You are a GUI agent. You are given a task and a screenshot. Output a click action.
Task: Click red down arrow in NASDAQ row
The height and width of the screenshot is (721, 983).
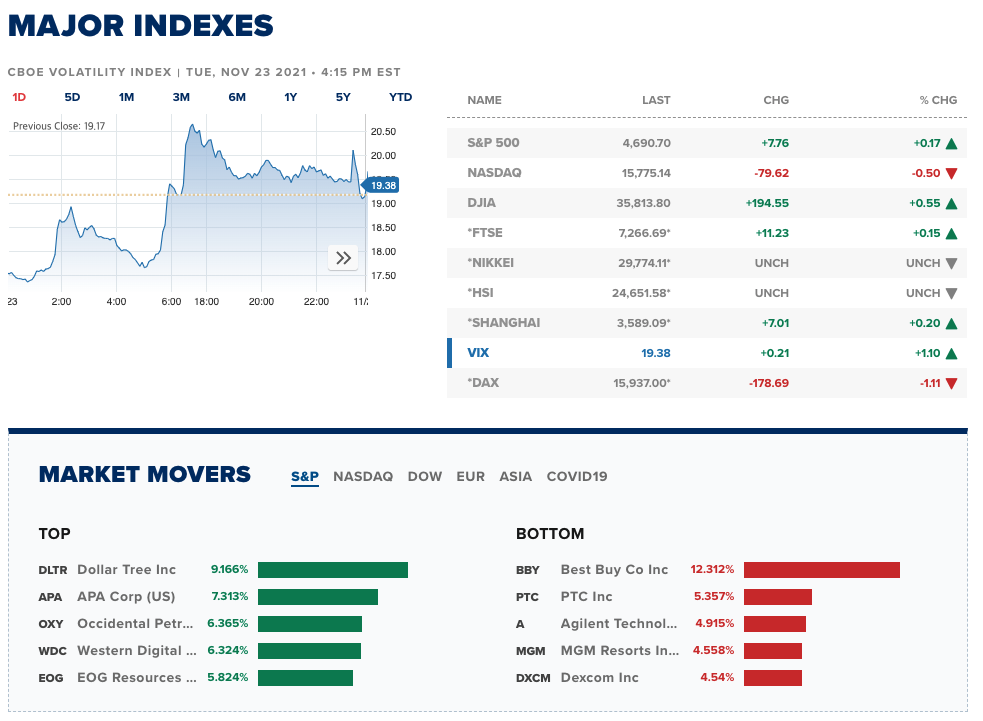(951, 174)
